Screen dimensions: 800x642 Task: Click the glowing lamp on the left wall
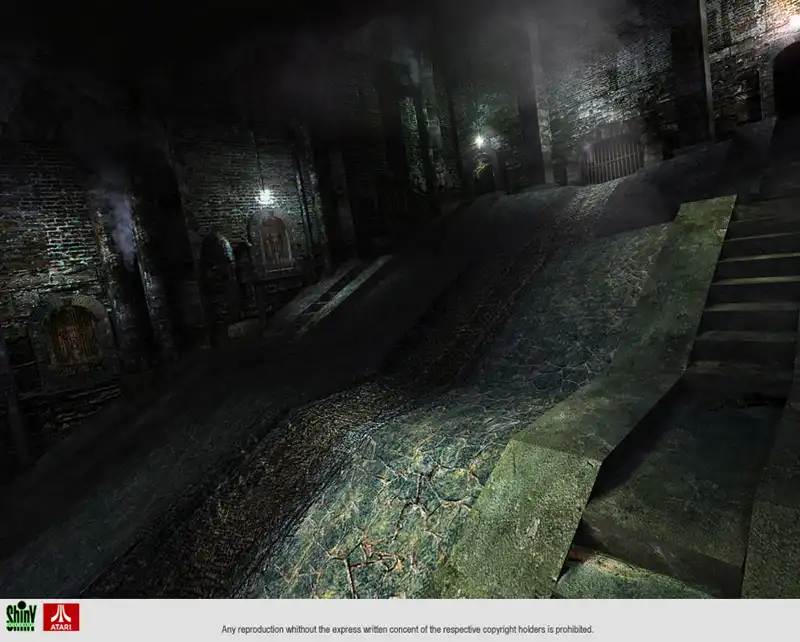pos(265,197)
